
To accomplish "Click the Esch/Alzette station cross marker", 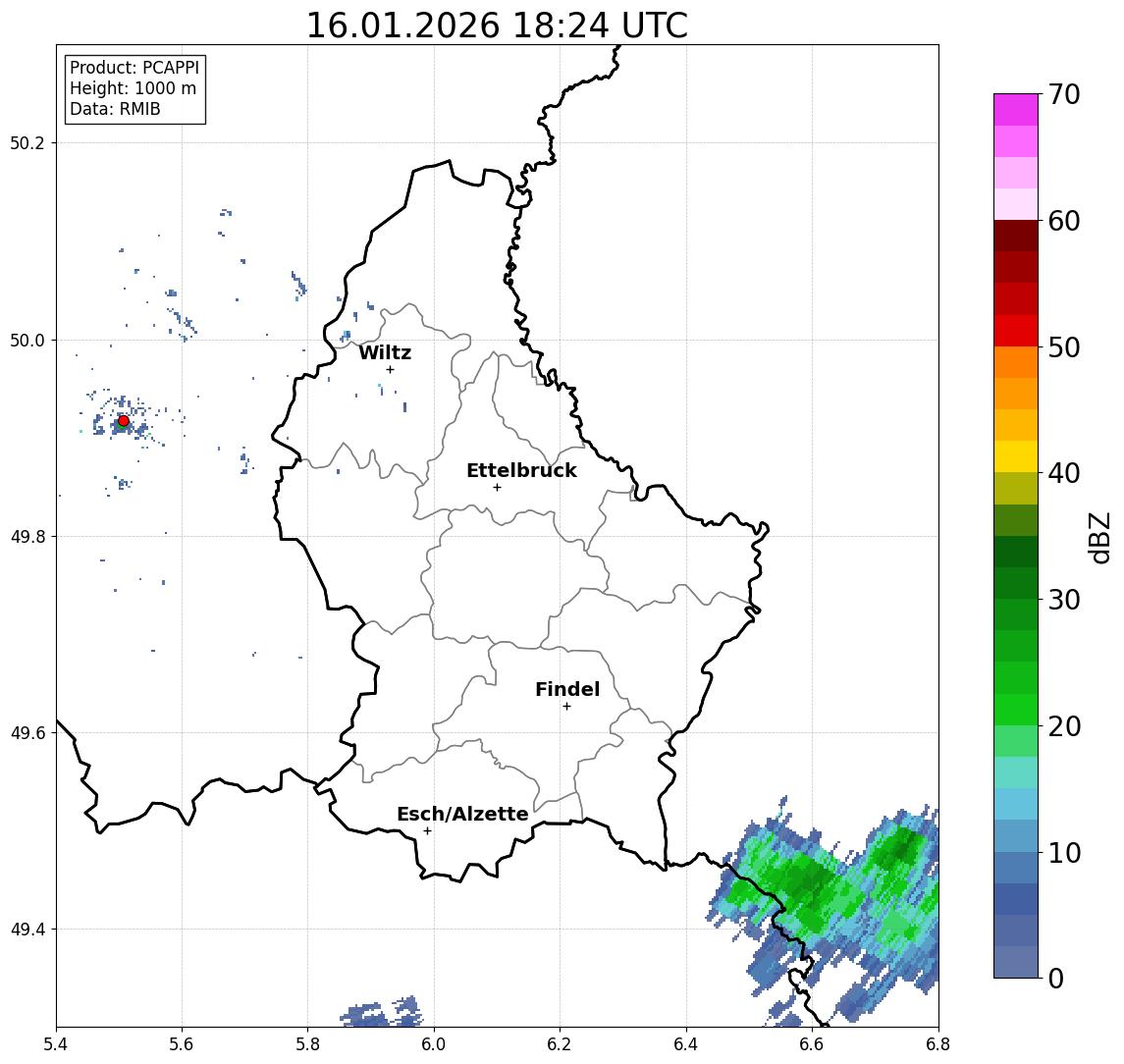I will (x=427, y=831).
